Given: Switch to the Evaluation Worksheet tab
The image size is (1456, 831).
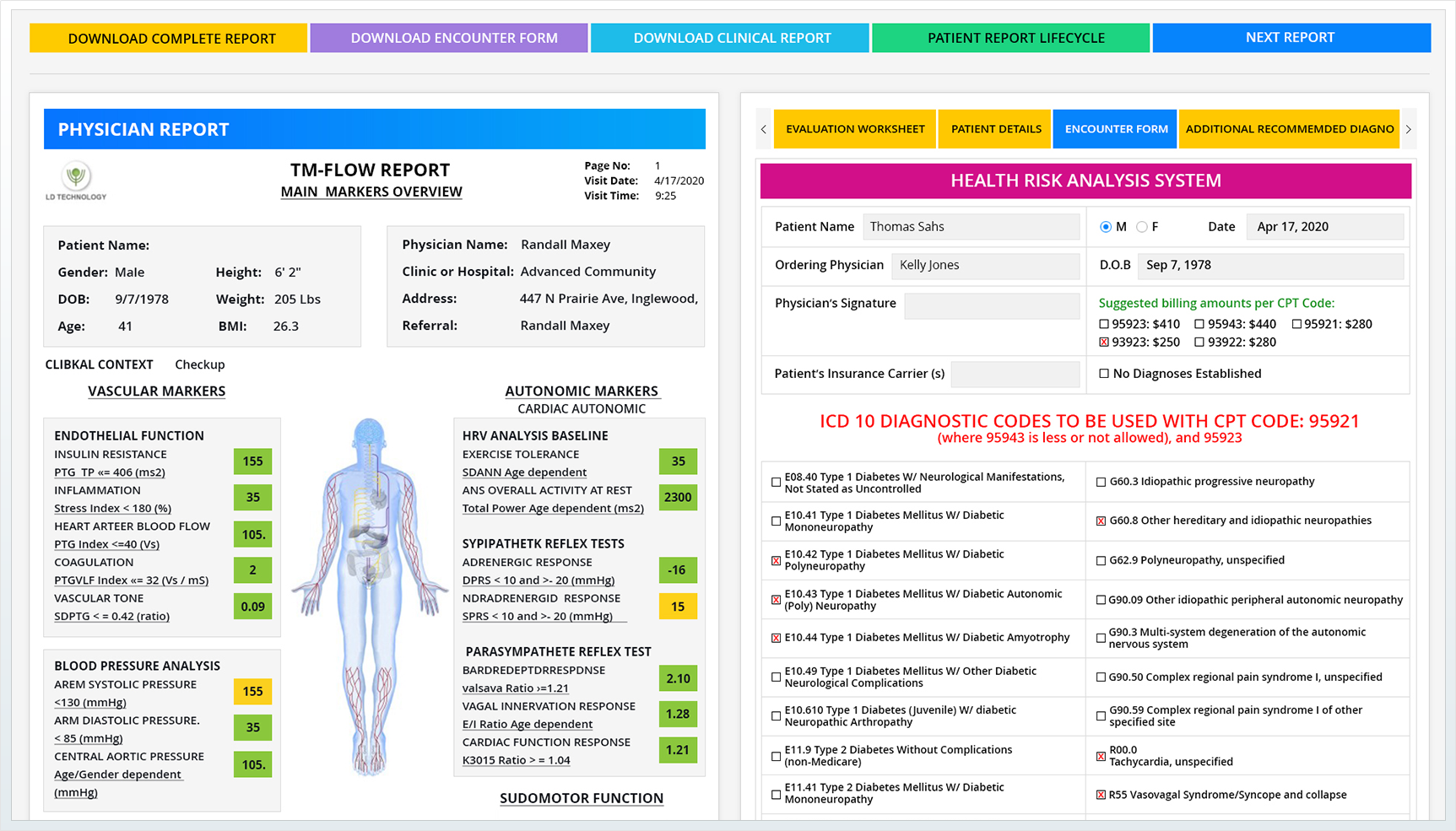Looking at the screenshot, I should [855, 129].
